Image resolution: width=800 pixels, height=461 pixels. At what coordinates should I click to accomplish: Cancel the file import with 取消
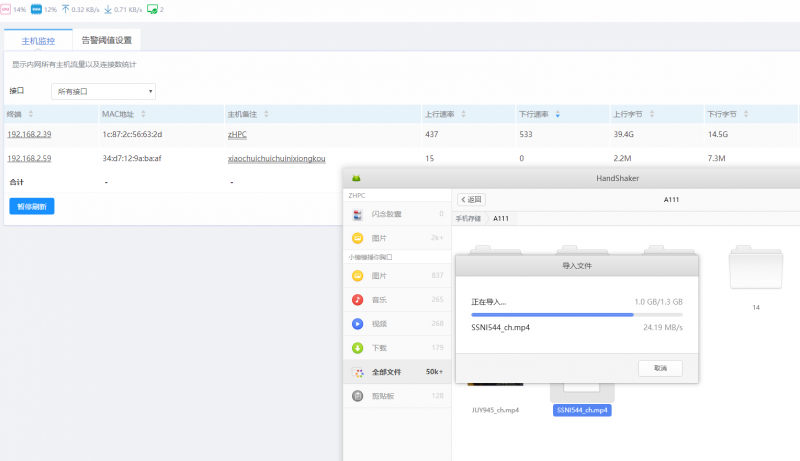[660, 368]
